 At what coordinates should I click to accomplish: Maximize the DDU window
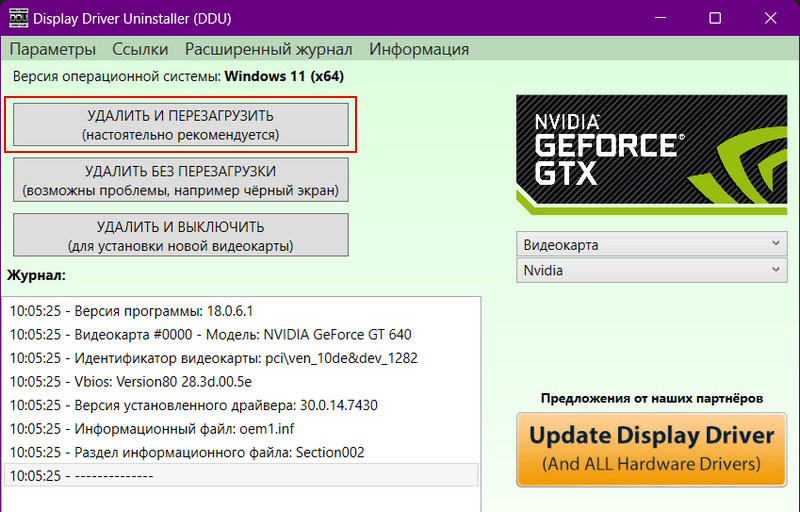coord(715,18)
